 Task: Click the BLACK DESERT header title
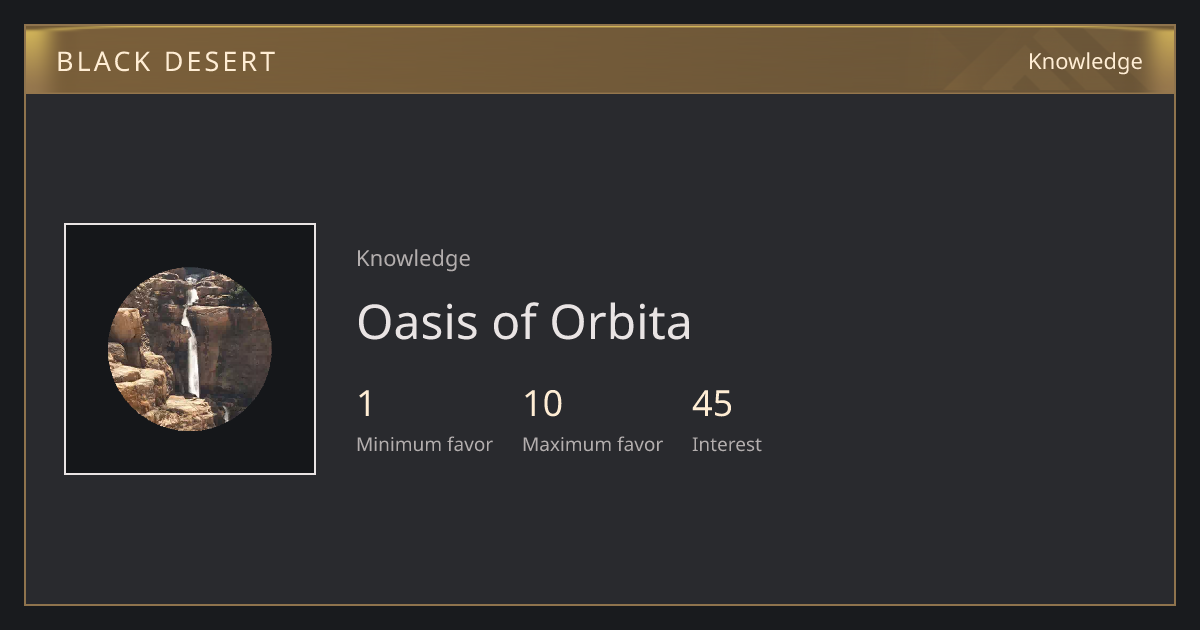pos(166,62)
